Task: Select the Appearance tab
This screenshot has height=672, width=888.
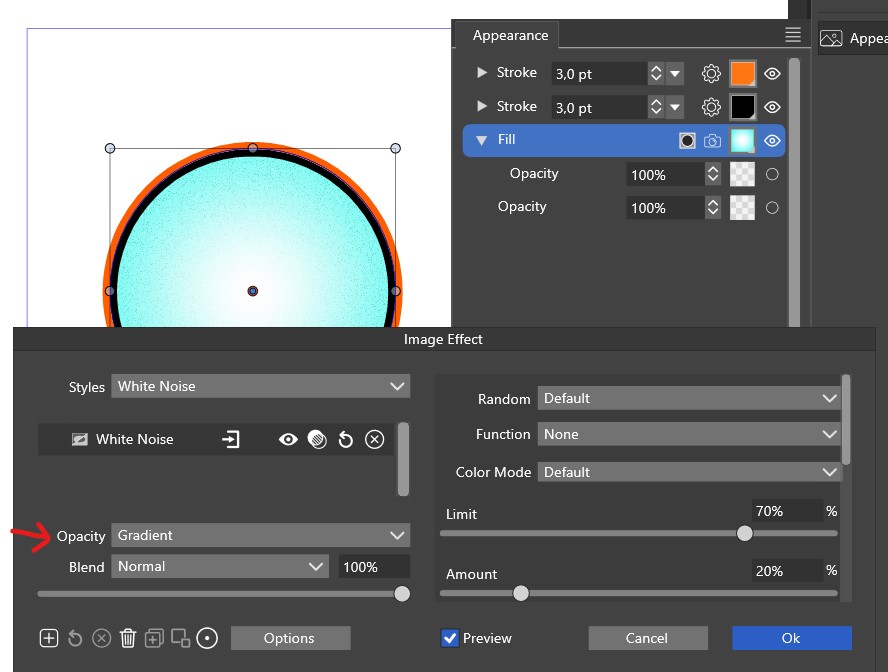Action: [x=510, y=35]
